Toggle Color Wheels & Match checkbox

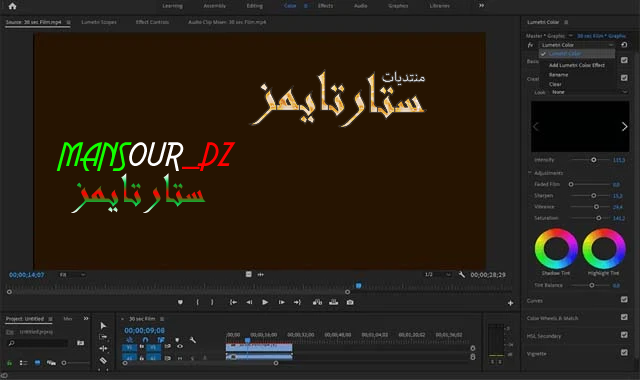624,317
